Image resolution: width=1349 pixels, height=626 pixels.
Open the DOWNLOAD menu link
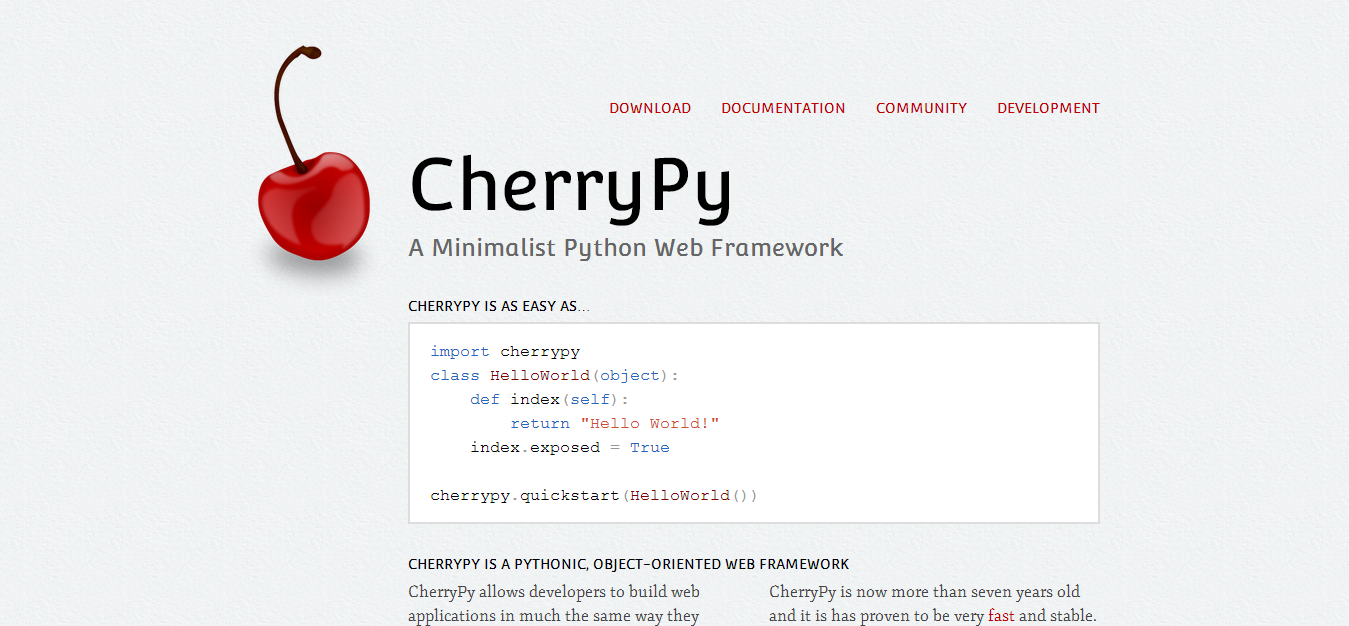tap(650, 108)
